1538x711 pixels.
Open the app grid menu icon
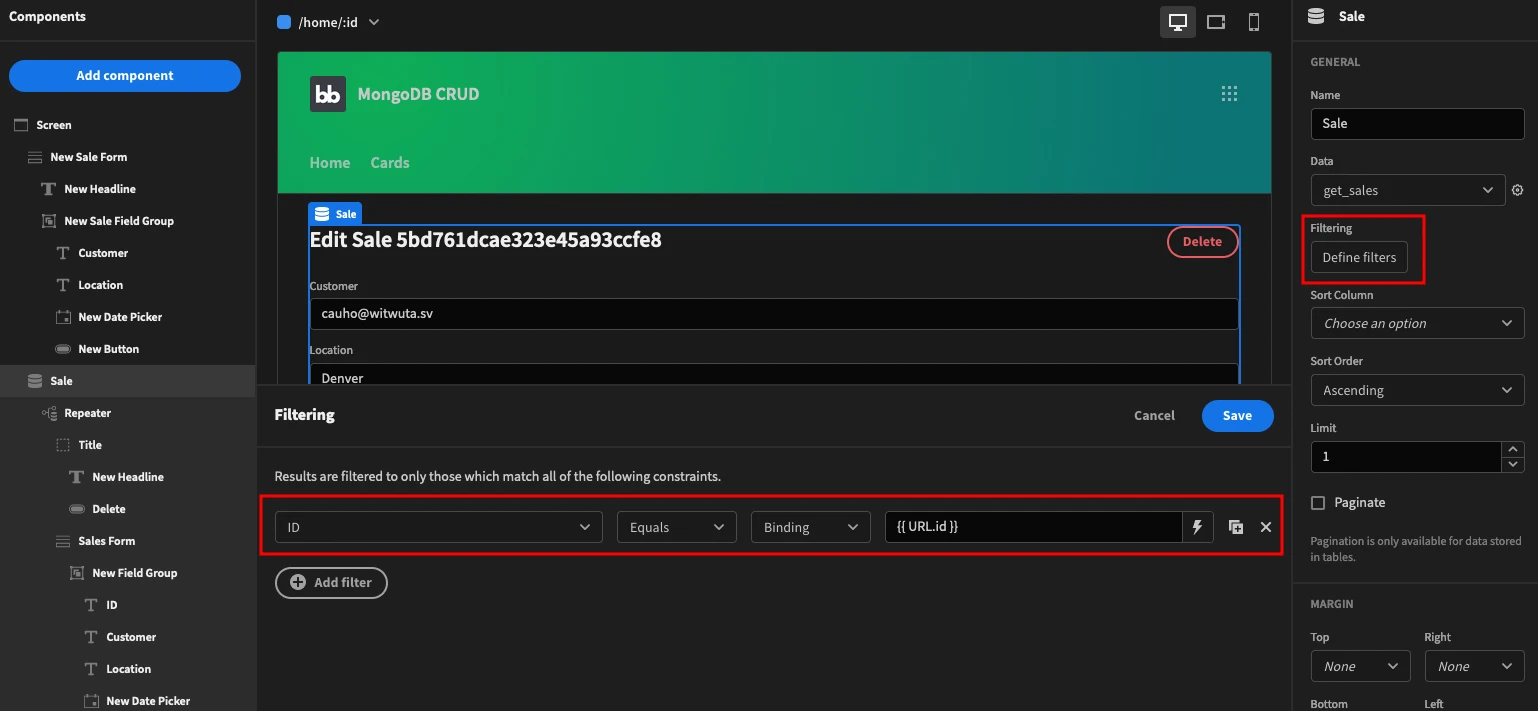pyautogui.click(x=1230, y=94)
